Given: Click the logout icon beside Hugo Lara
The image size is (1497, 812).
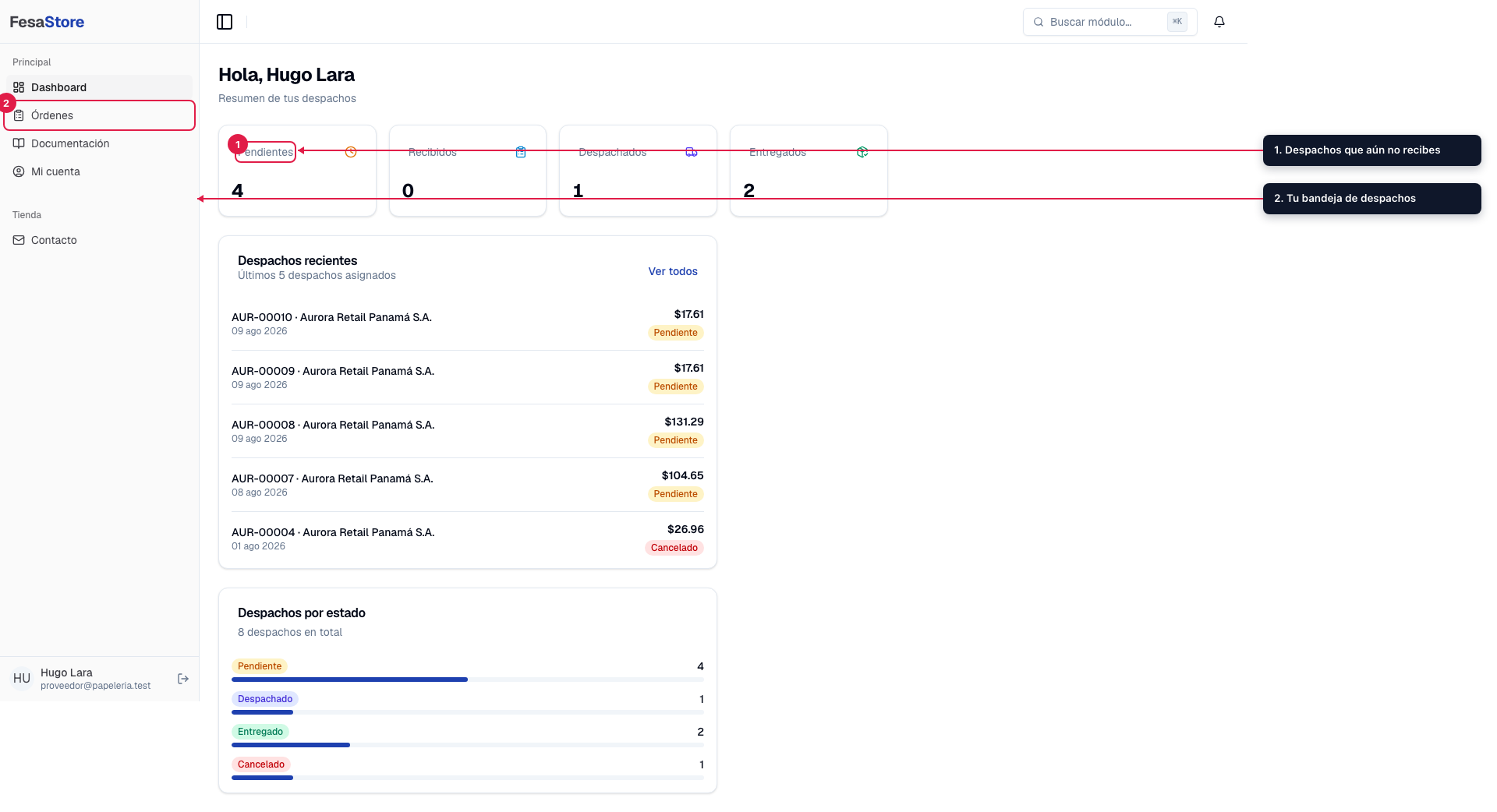Looking at the screenshot, I should point(183,679).
